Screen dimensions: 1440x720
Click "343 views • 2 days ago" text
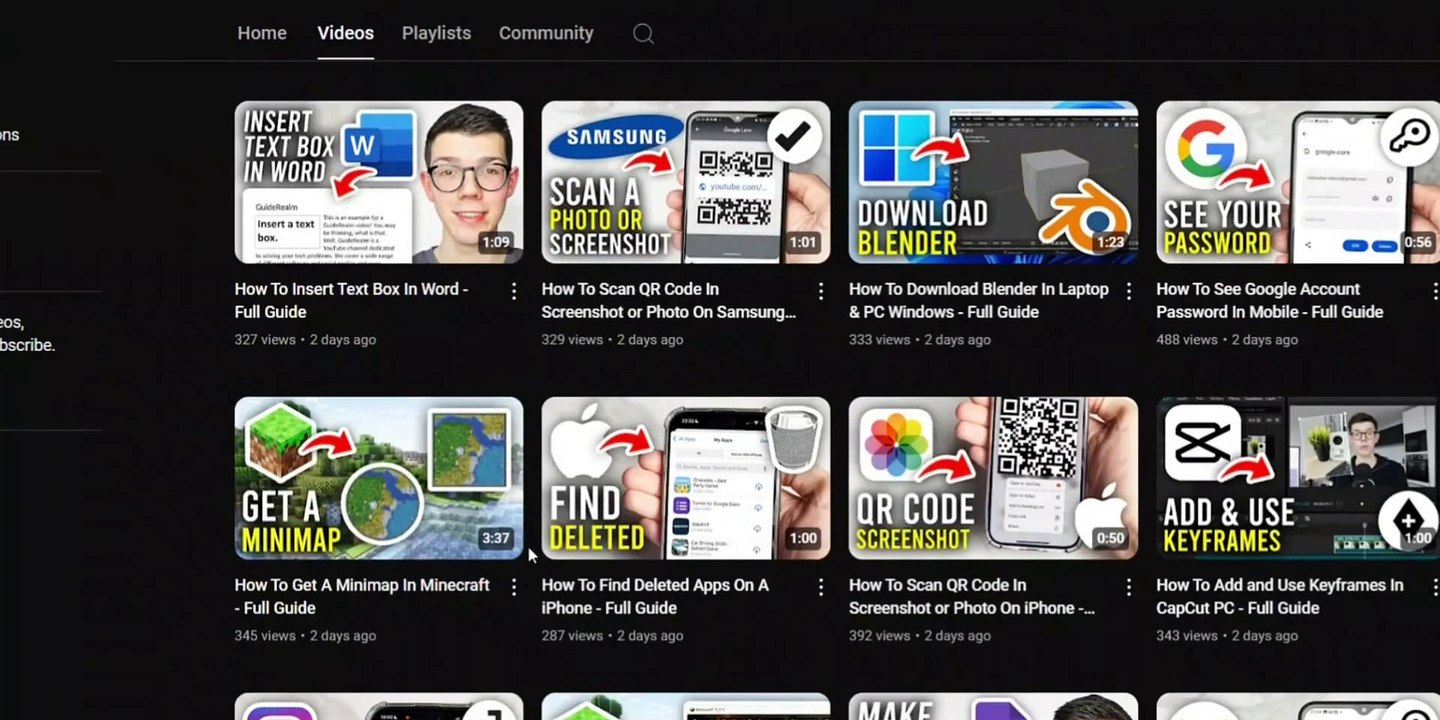[x=1228, y=636]
